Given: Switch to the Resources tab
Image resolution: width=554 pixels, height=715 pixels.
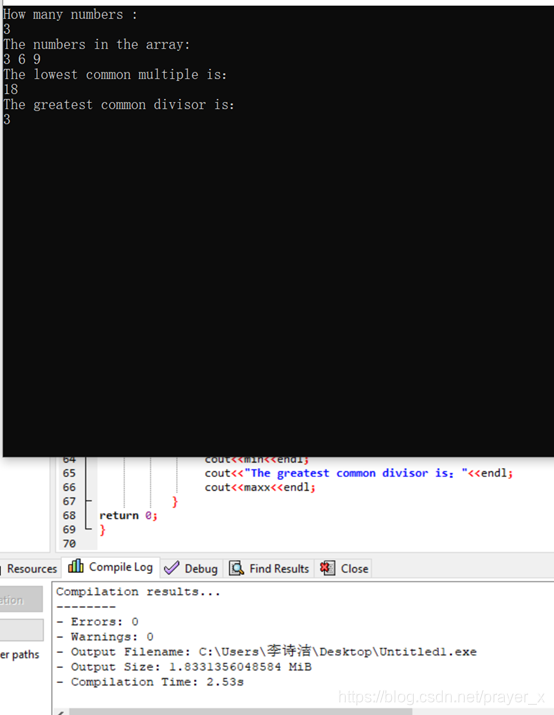Looking at the screenshot, I should (30, 569).
